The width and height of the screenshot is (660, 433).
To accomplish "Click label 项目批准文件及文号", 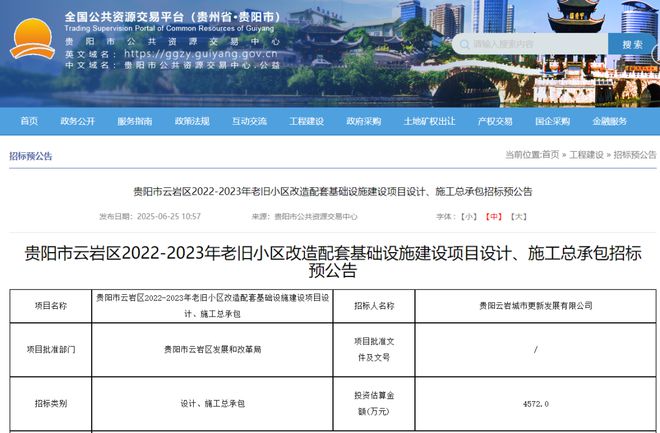I will 374,349.
